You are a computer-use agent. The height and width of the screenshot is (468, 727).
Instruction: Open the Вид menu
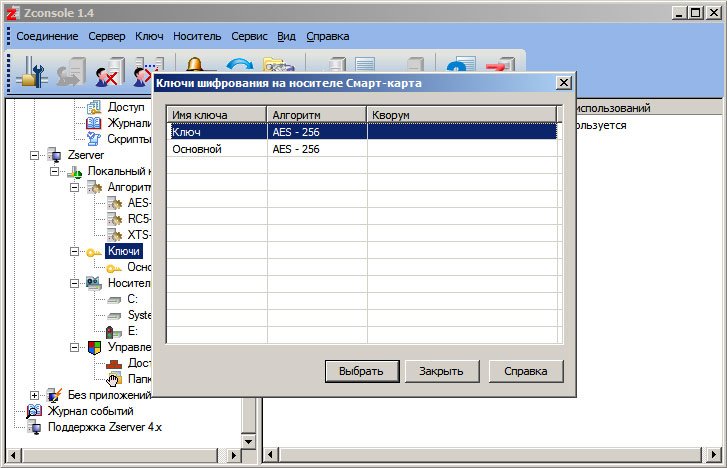[x=287, y=36]
